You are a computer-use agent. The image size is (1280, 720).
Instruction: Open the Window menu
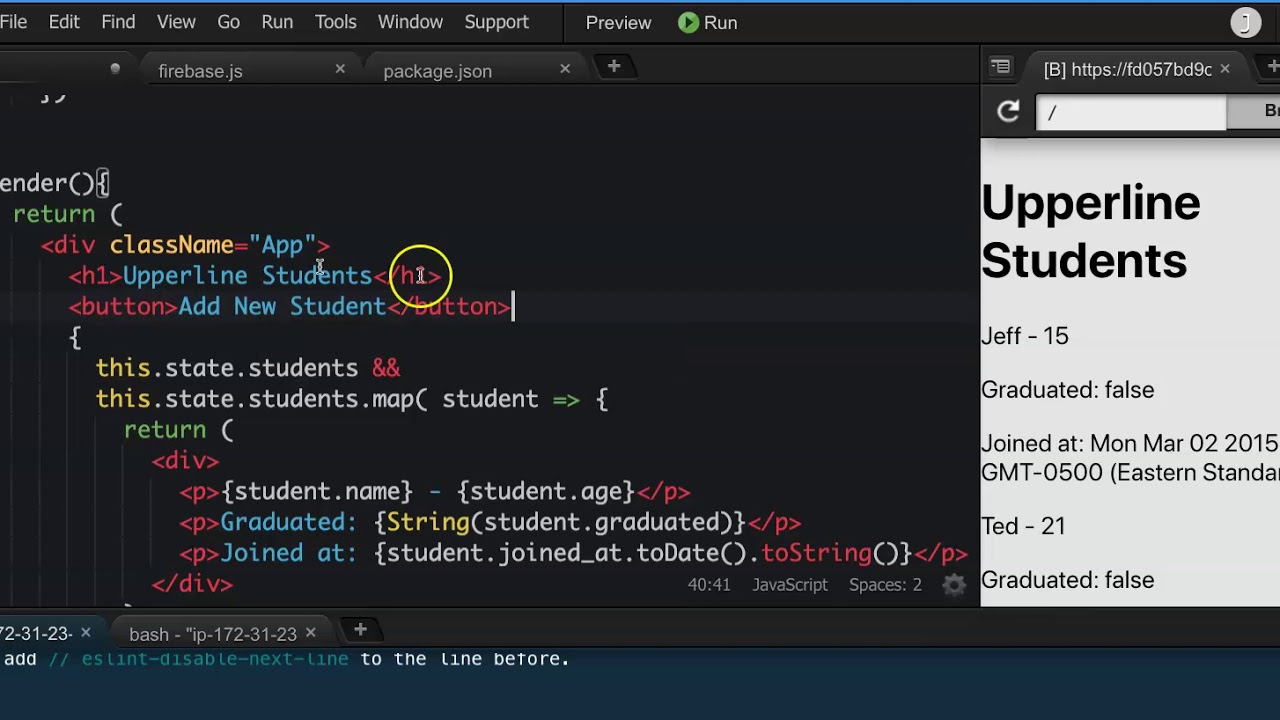pos(410,22)
